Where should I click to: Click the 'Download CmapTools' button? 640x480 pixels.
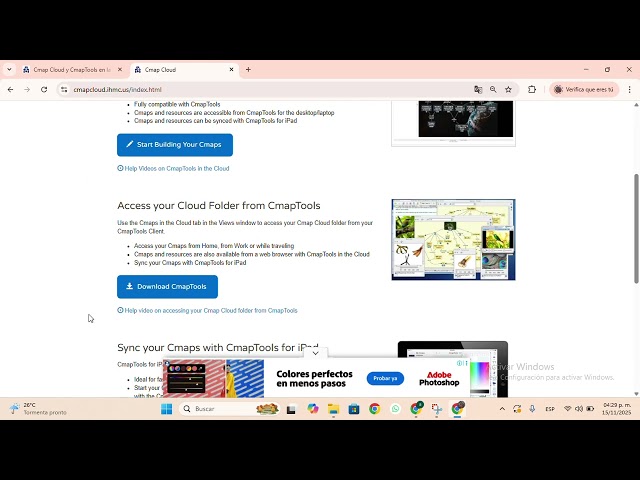point(167,287)
